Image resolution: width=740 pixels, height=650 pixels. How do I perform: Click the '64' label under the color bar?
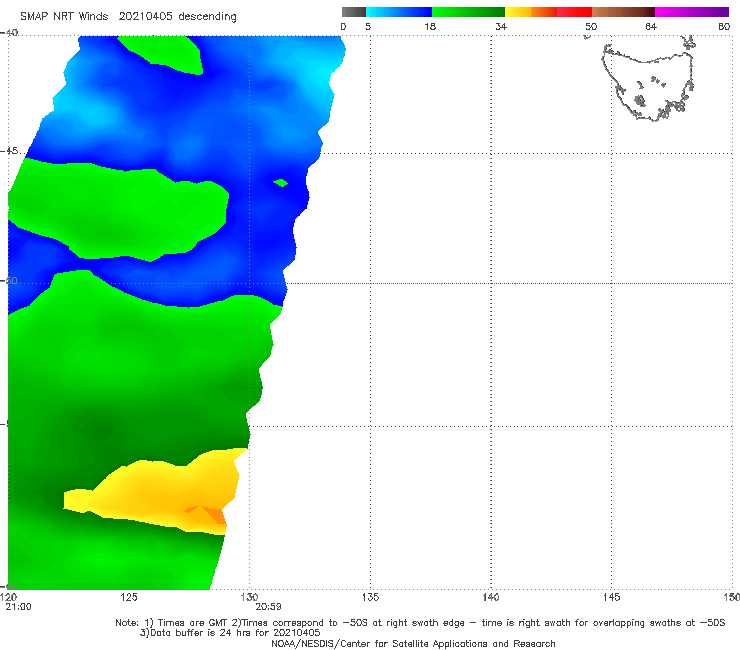click(651, 27)
